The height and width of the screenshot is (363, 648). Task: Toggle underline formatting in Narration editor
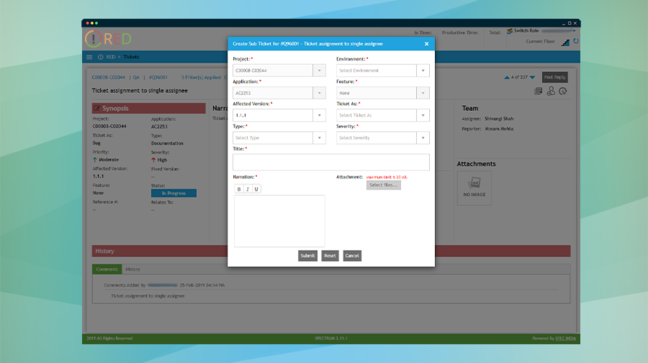click(x=256, y=189)
